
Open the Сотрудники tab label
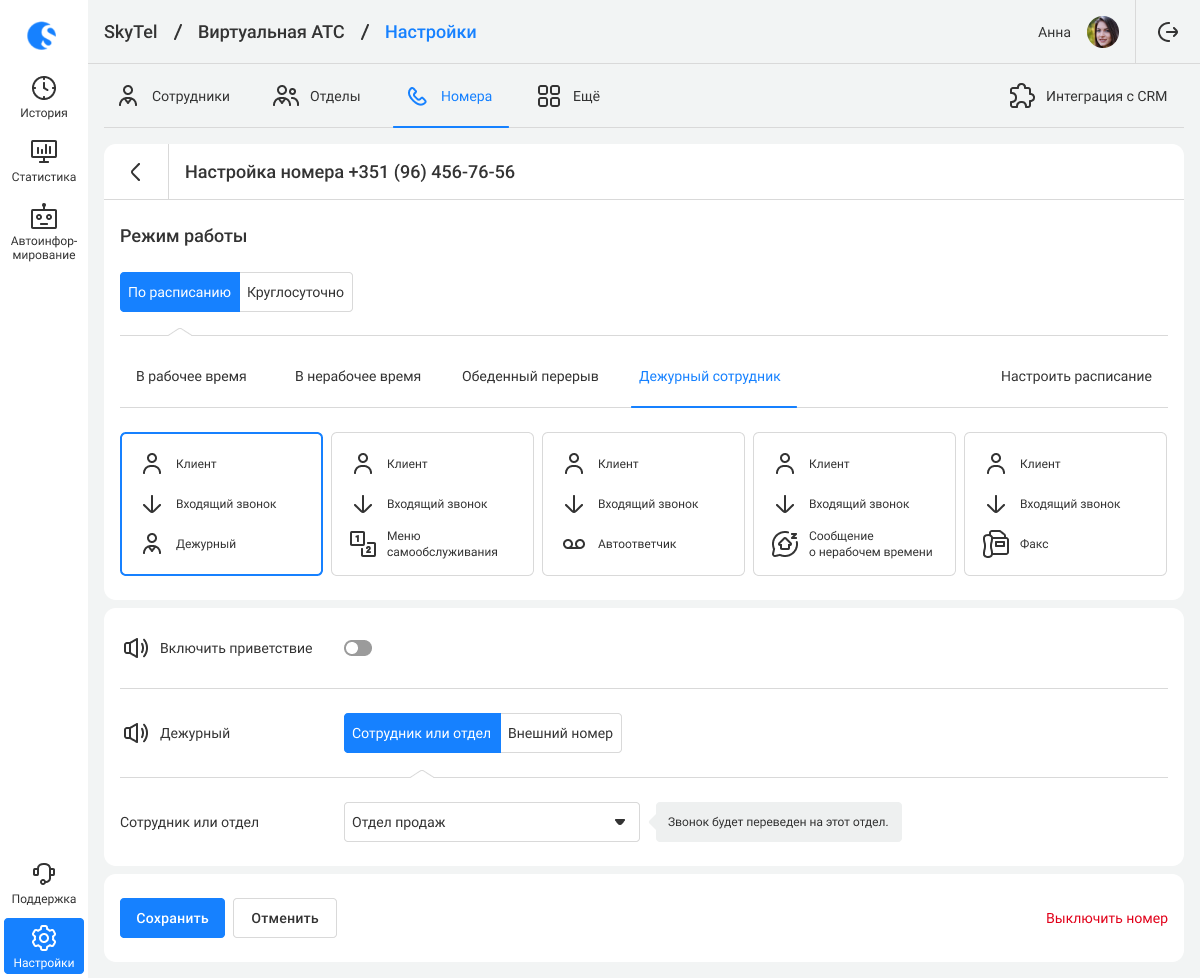(191, 96)
